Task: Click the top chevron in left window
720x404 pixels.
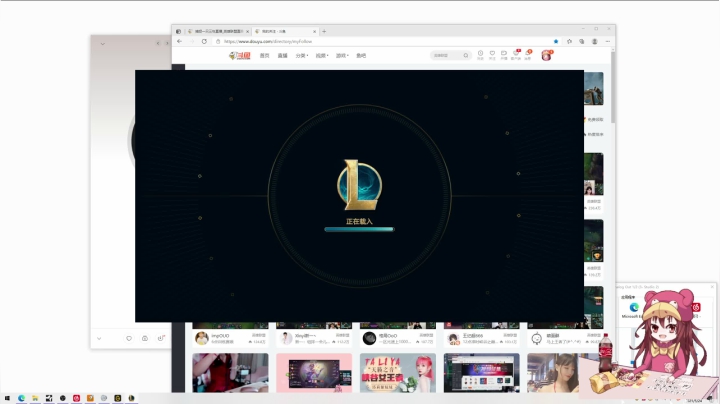Action: [102, 44]
